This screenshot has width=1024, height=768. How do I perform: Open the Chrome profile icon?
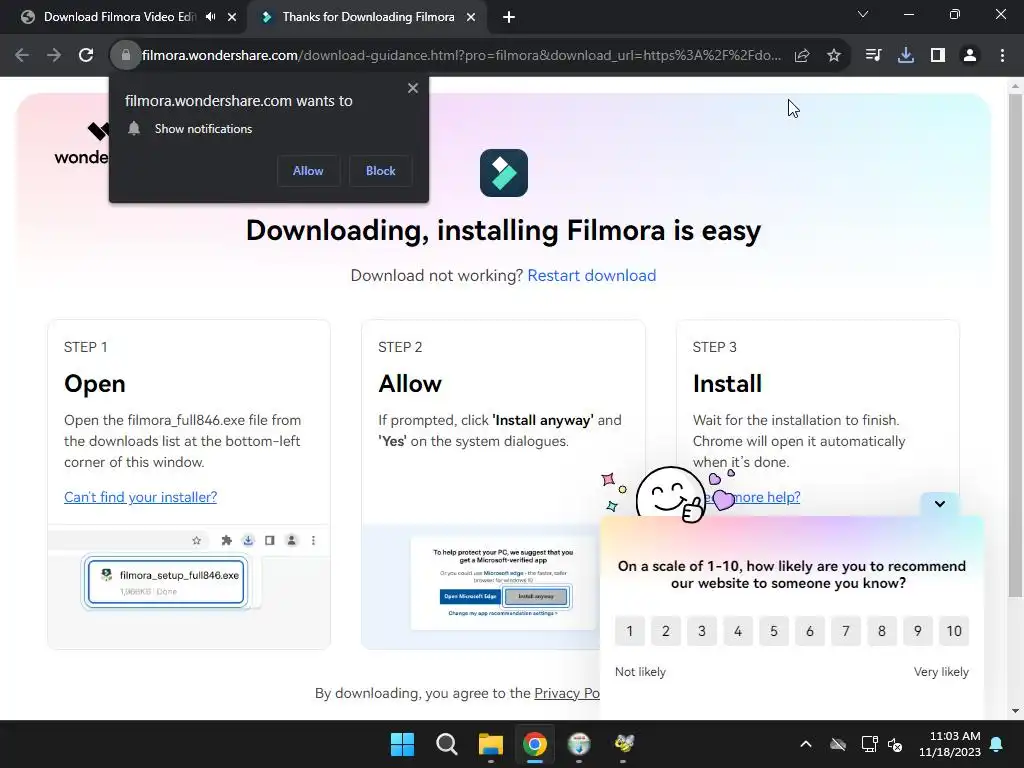(x=970, y=56)
